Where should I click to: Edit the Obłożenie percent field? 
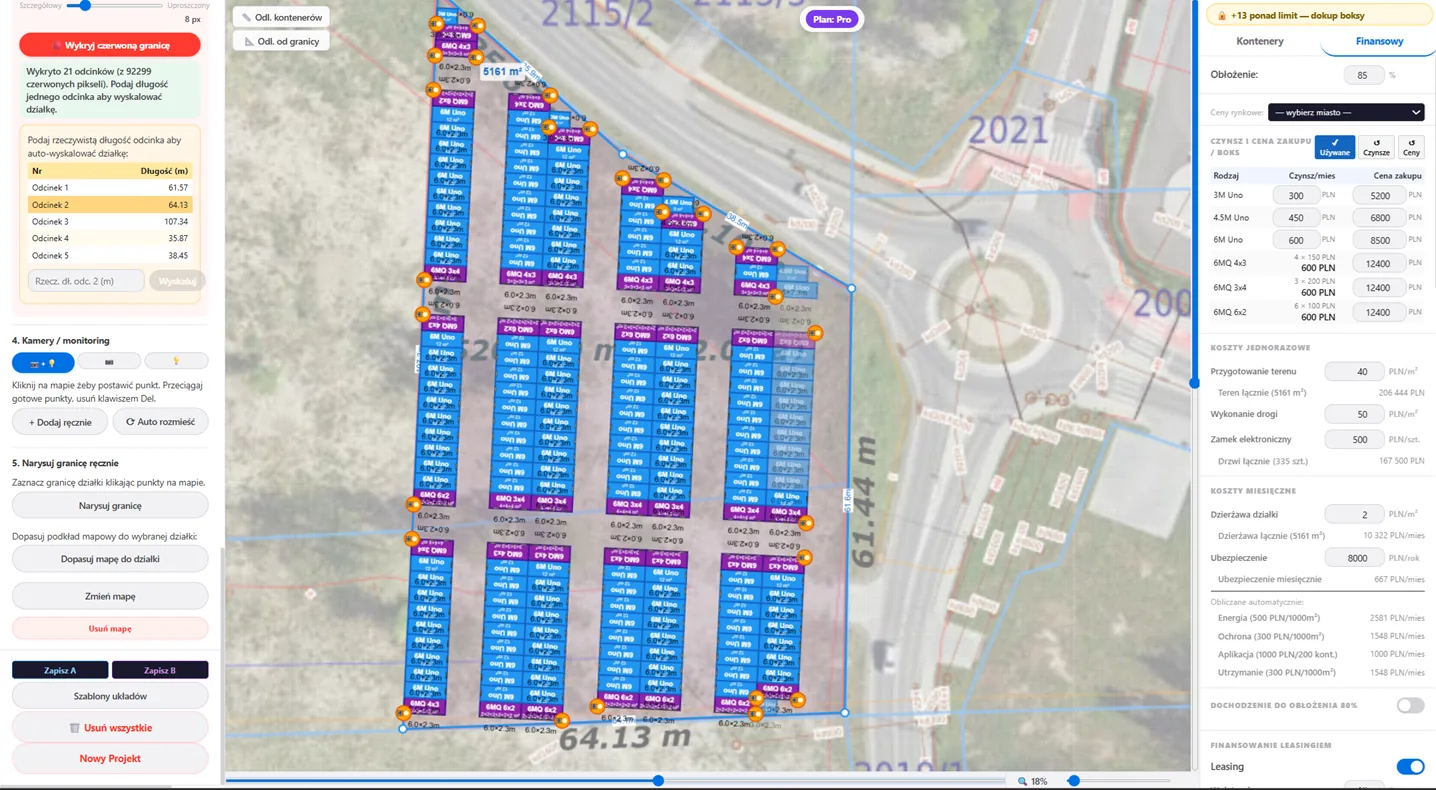(1363, 75)
